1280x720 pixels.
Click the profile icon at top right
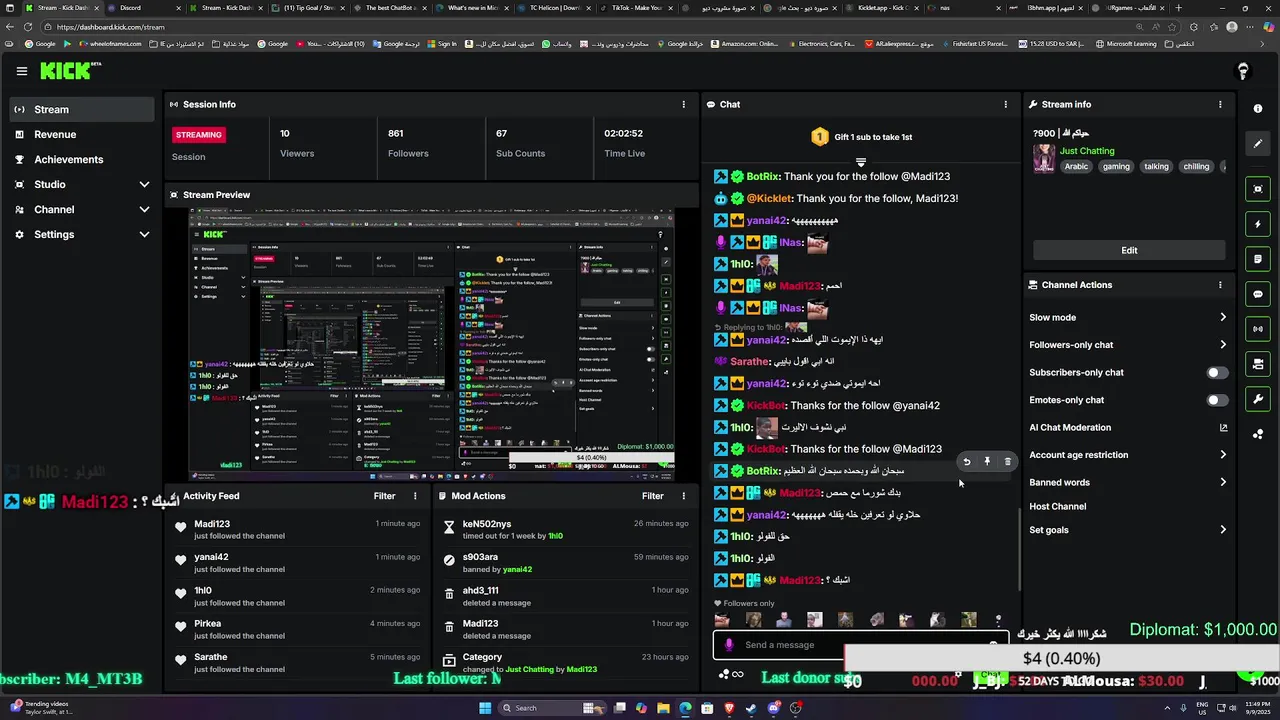coord(1243,71)
